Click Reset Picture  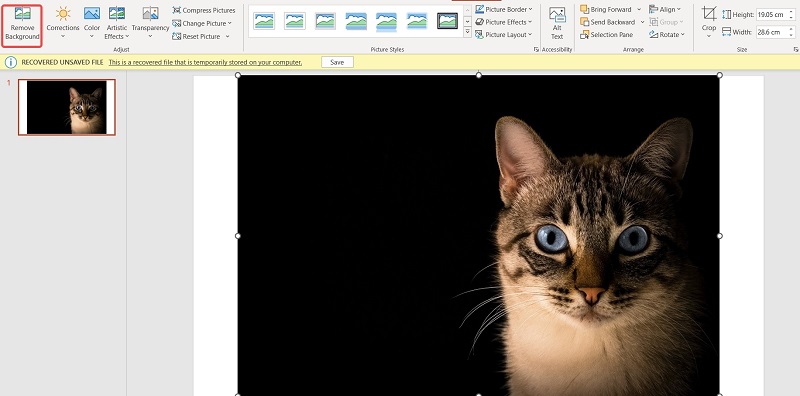coord(196,36)
